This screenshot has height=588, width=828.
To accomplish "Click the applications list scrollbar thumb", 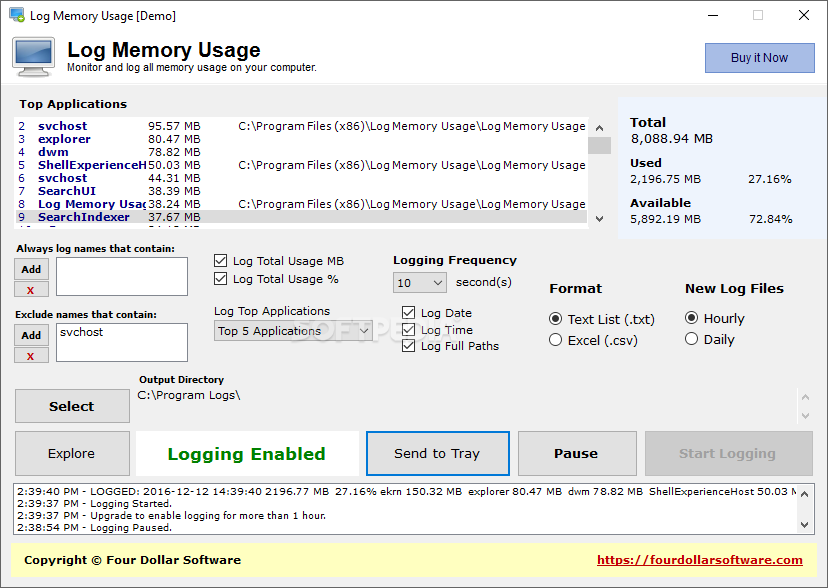I will click(599, 145).
